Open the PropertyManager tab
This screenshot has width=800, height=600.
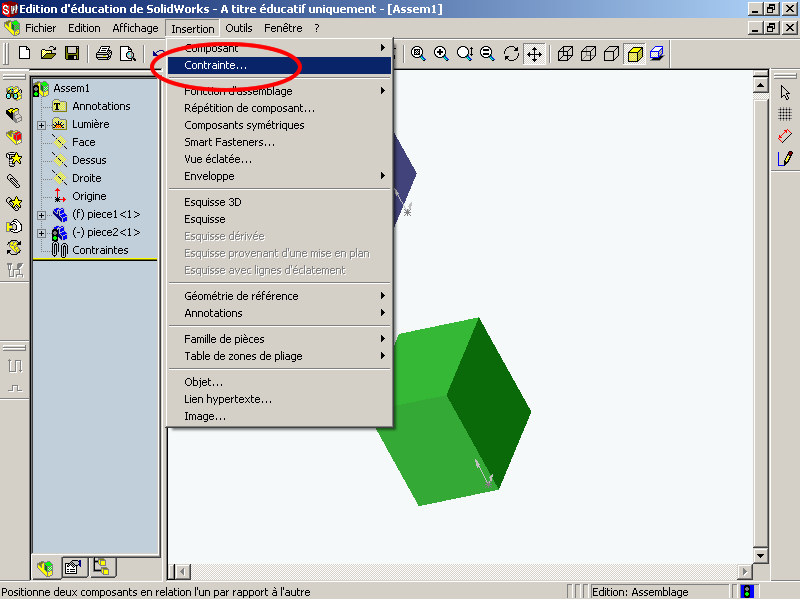coord(73,567)
